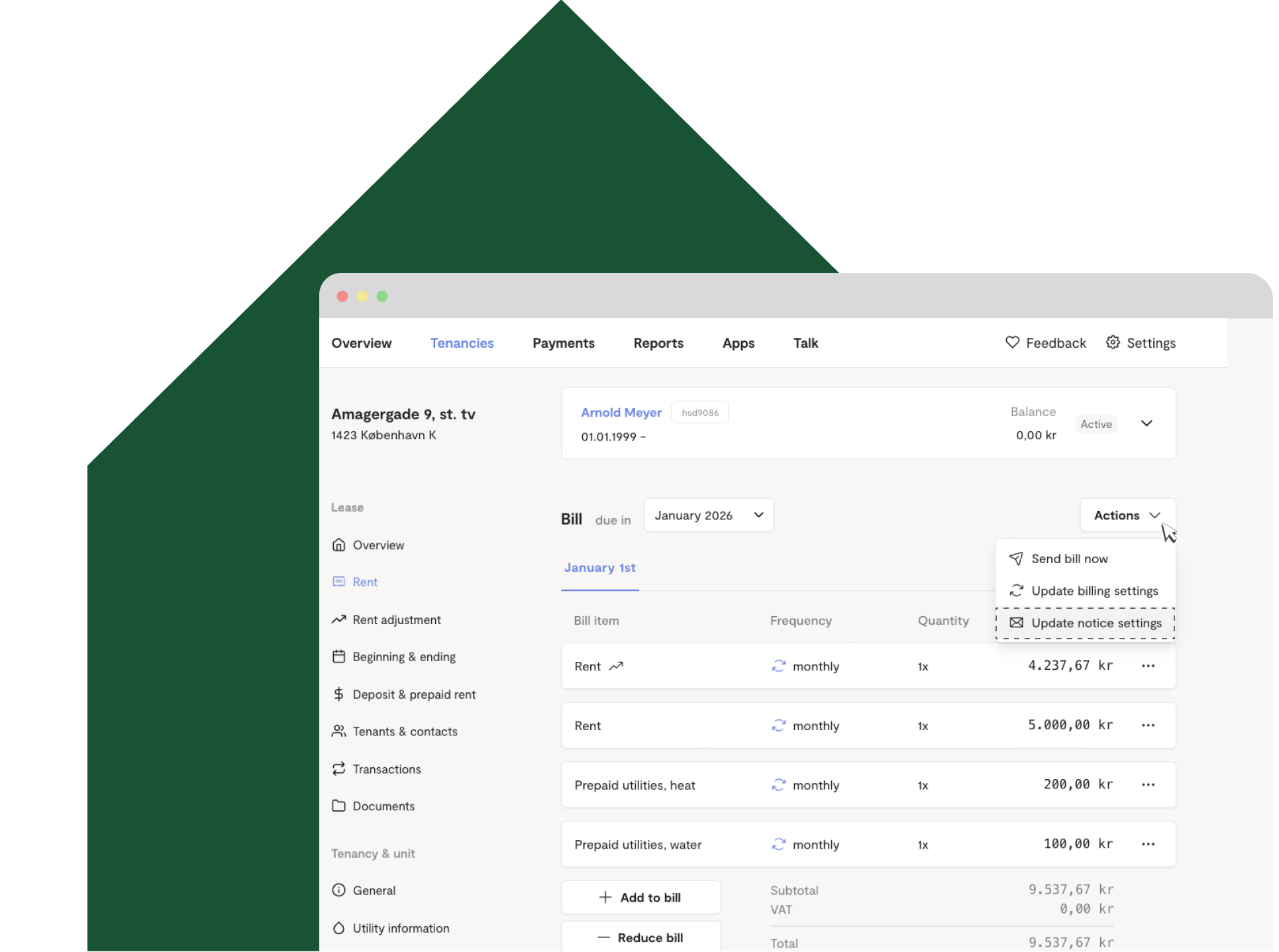Click the recurring icon on Prepaid utilities, water row

click(x=778, y=845)
